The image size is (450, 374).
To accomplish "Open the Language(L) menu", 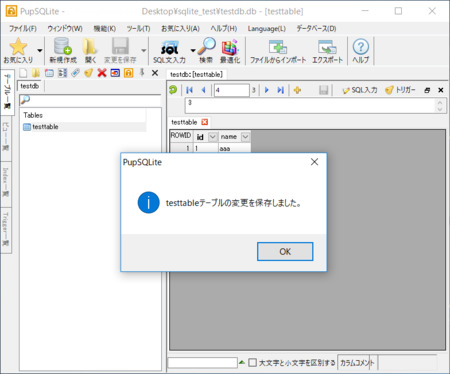I will (267, 29).
